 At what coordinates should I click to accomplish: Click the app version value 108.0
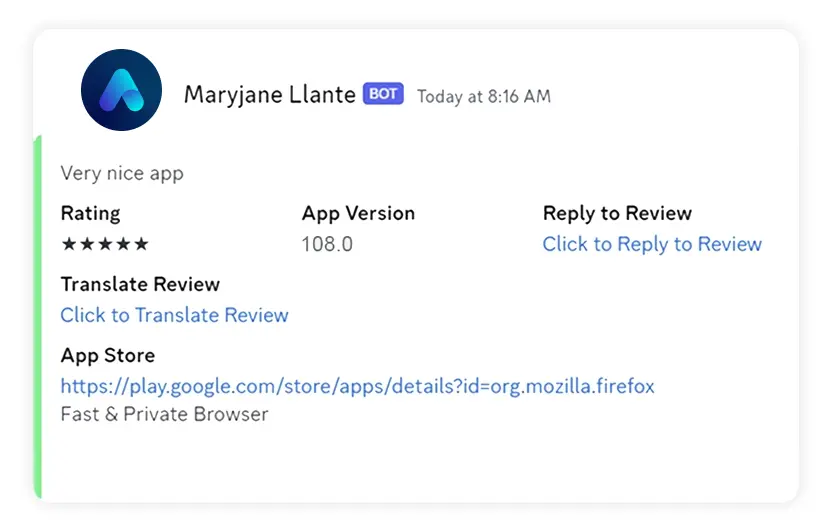[327, 245]
